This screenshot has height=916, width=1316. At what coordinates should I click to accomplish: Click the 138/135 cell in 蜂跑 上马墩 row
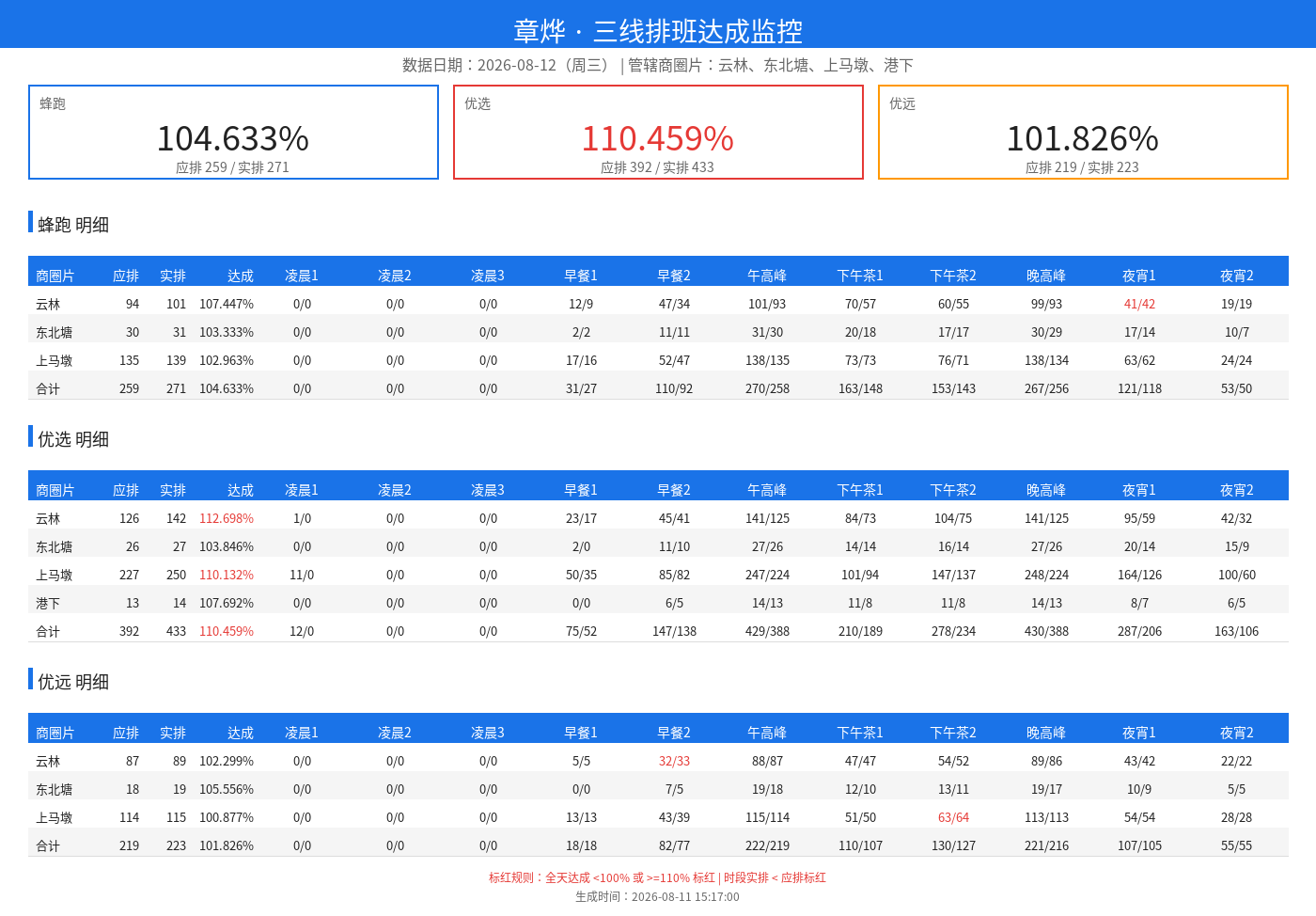tap(767, 360)
